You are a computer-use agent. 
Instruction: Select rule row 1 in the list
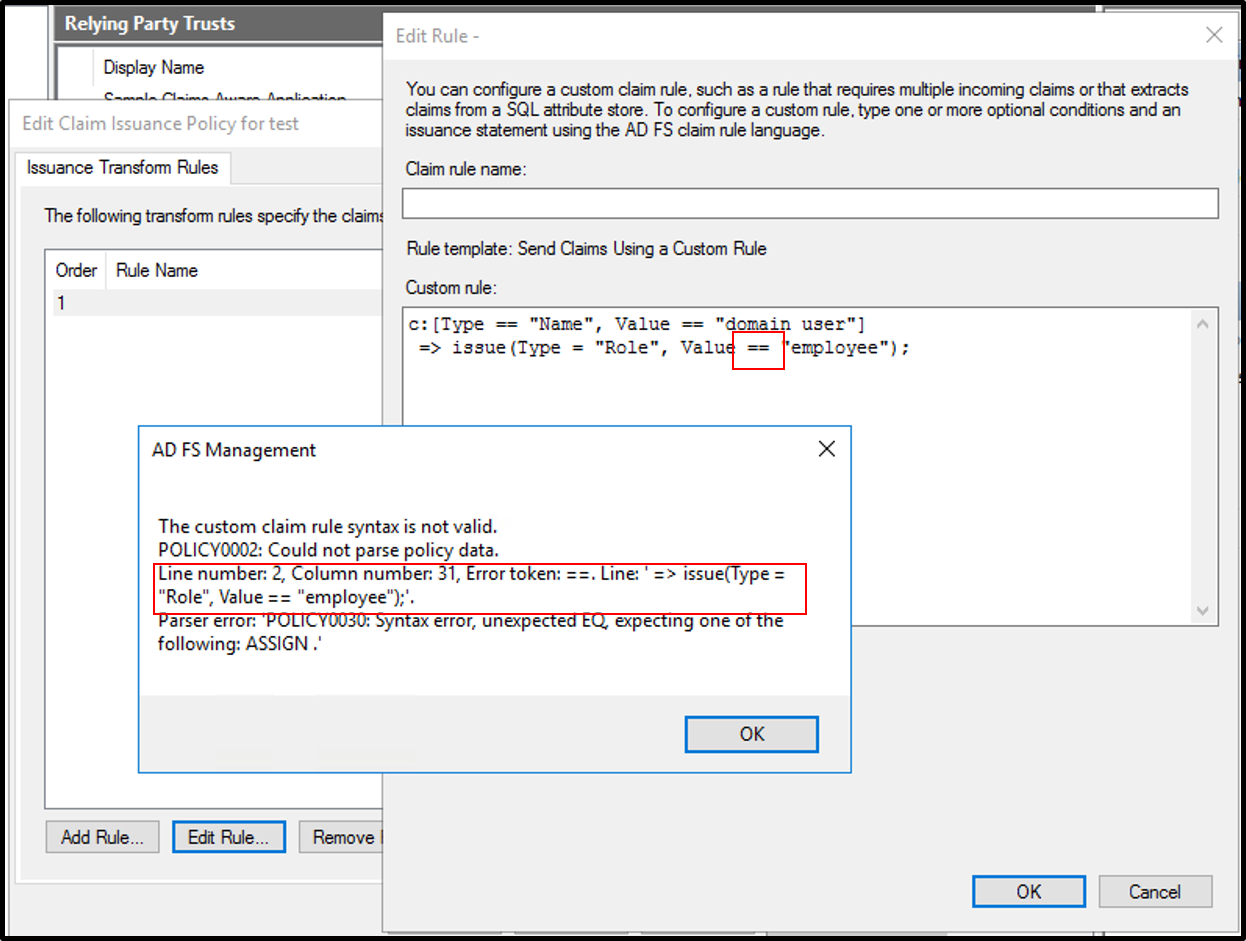tap(200, 303)
